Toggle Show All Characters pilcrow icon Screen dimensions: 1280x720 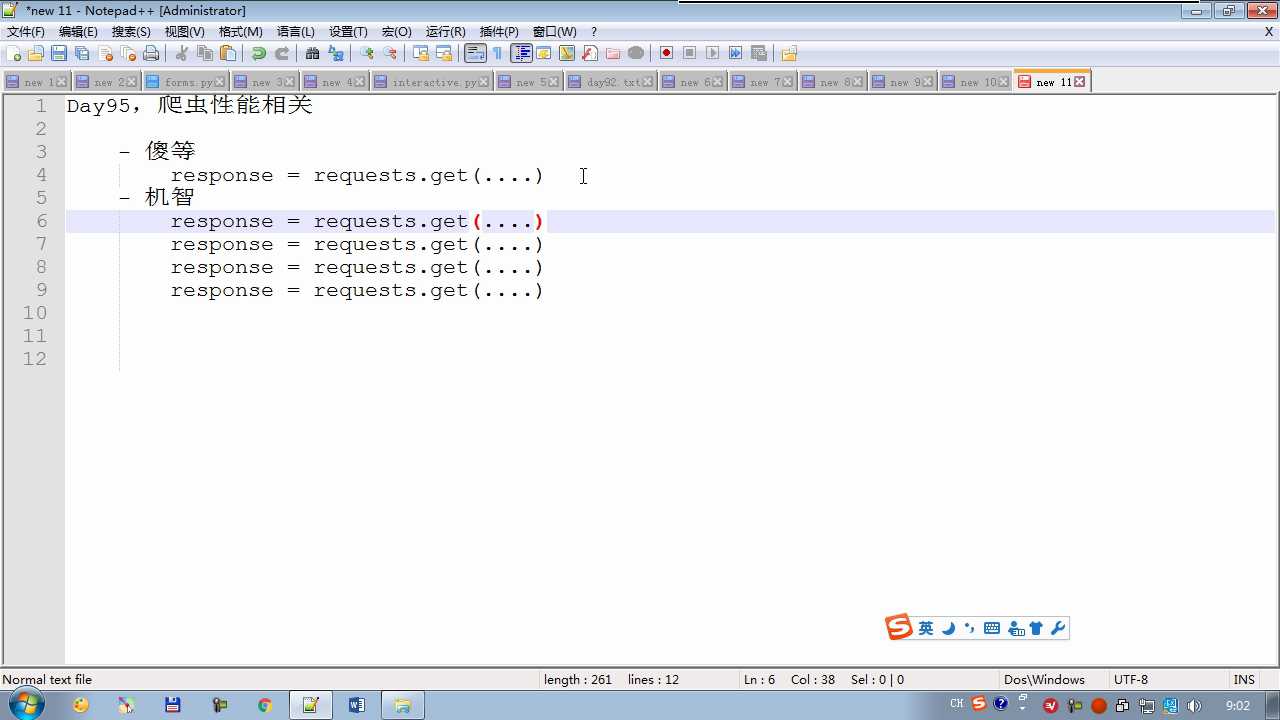(498, 53)
